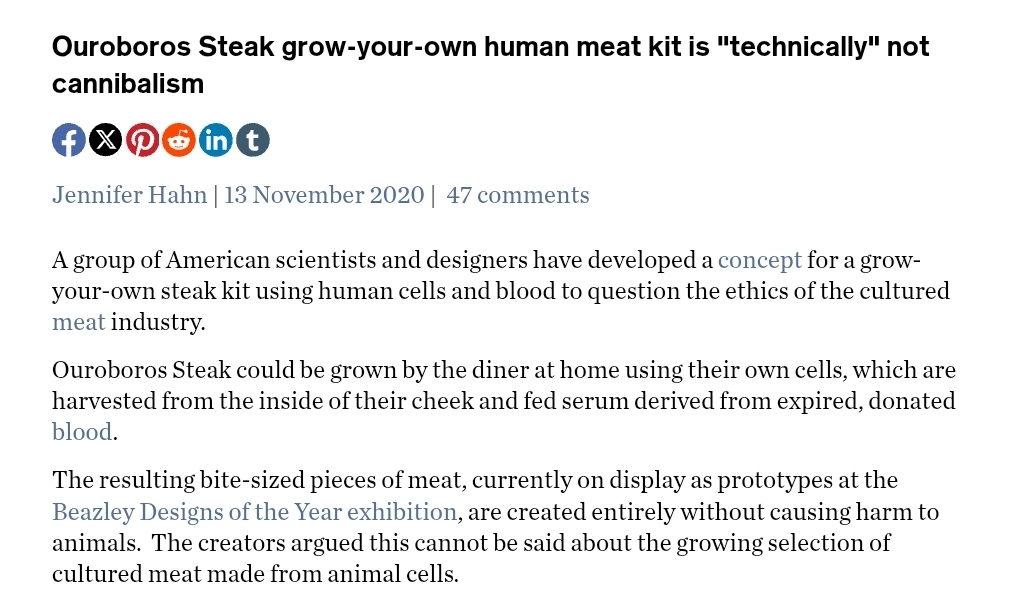This screenshot has width=1025, height=608.
Task: Share the article on Tumblr
Action: 252,140
